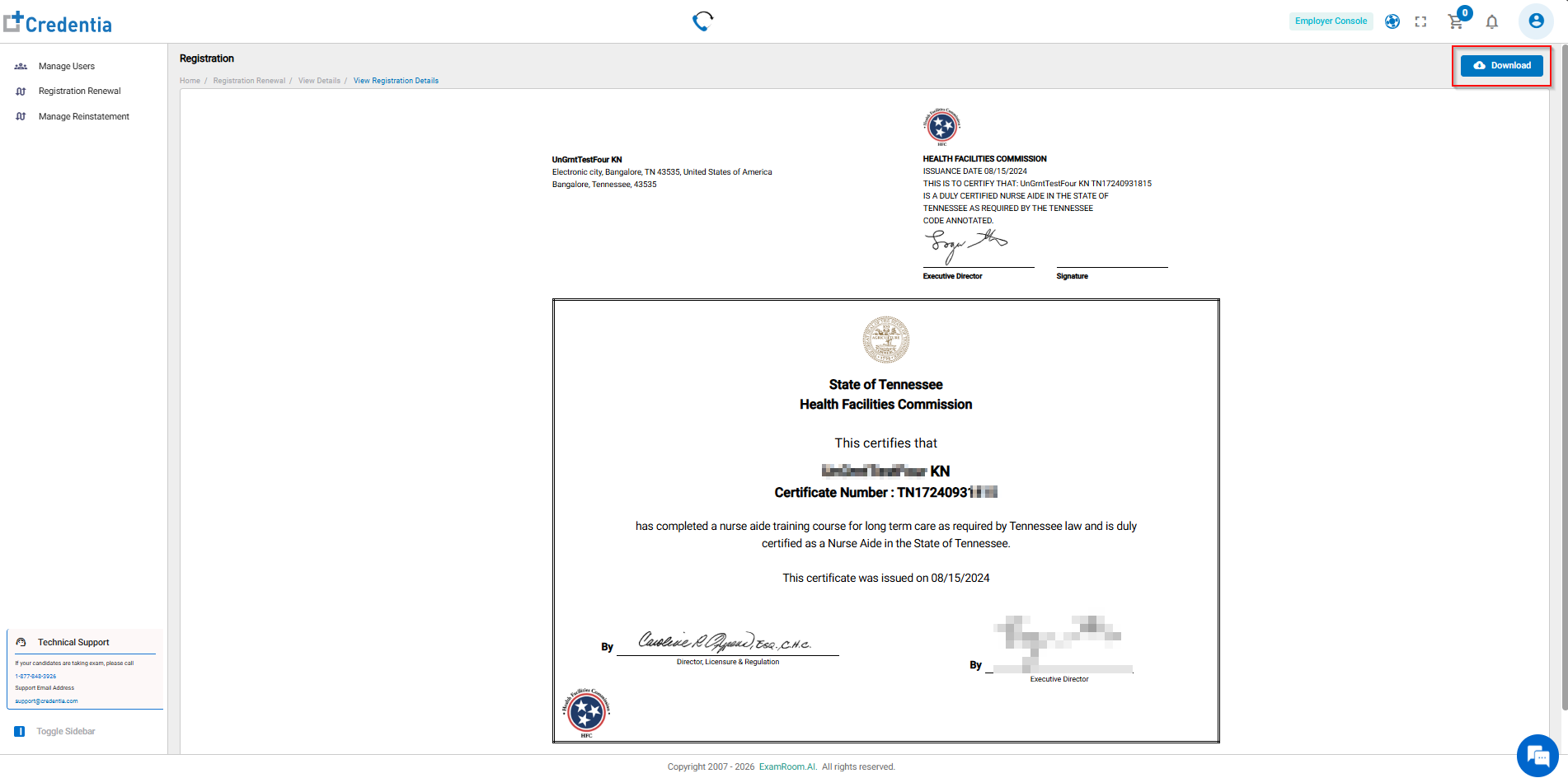Screen dimensions: 1568x778
Task: Toggle fullscreen mode icon
Action: click(1420, 22)
